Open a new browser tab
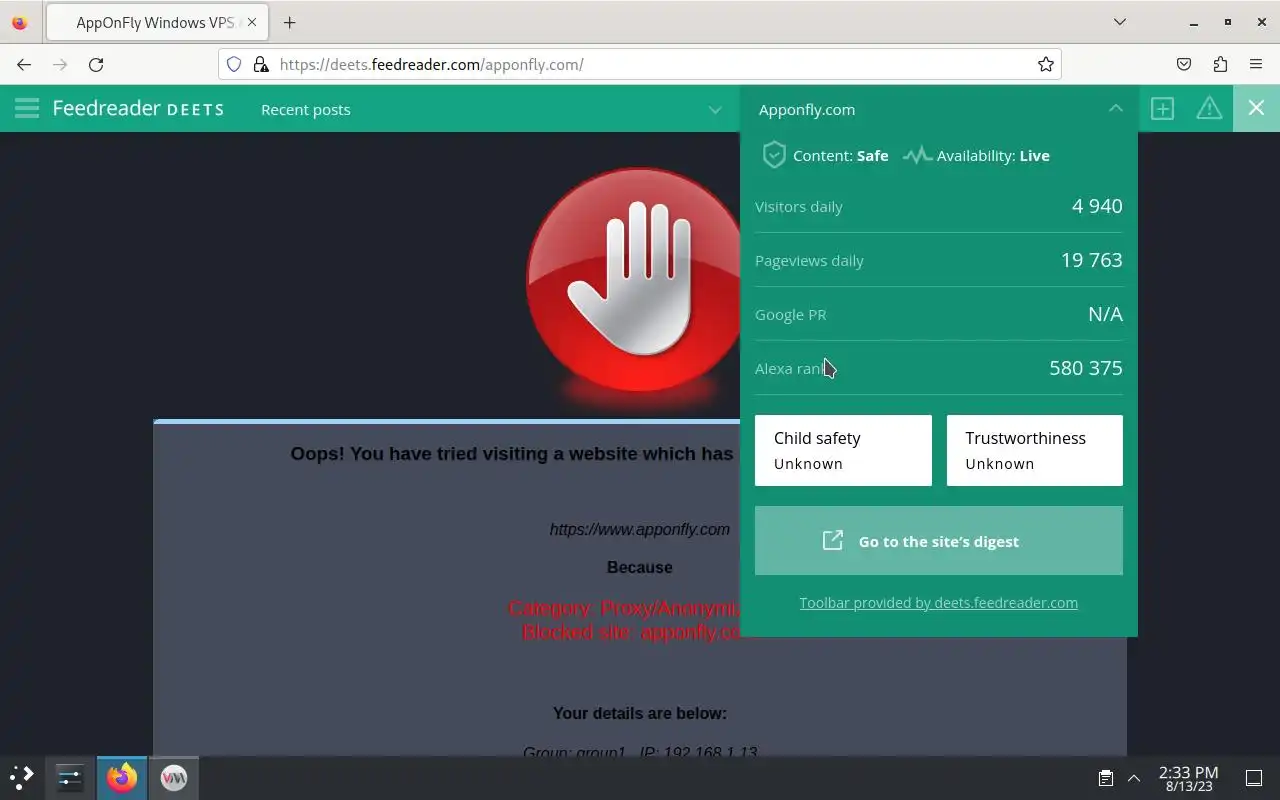The width and height of the screenshot is (1280, 800). (290, 22)
